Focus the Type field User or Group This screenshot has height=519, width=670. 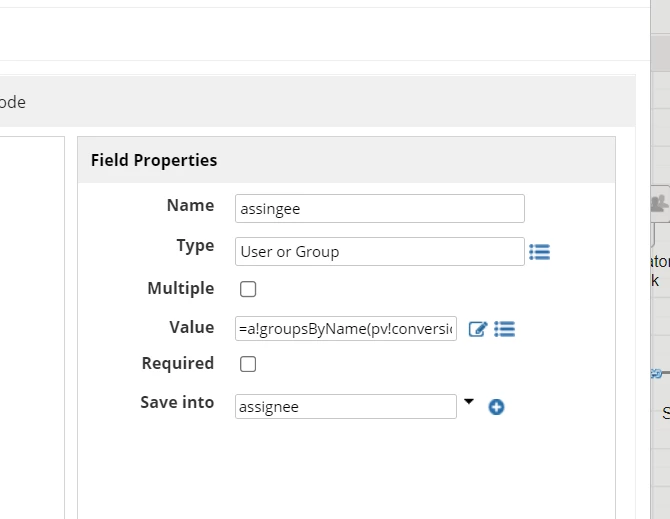click(379, 252)
